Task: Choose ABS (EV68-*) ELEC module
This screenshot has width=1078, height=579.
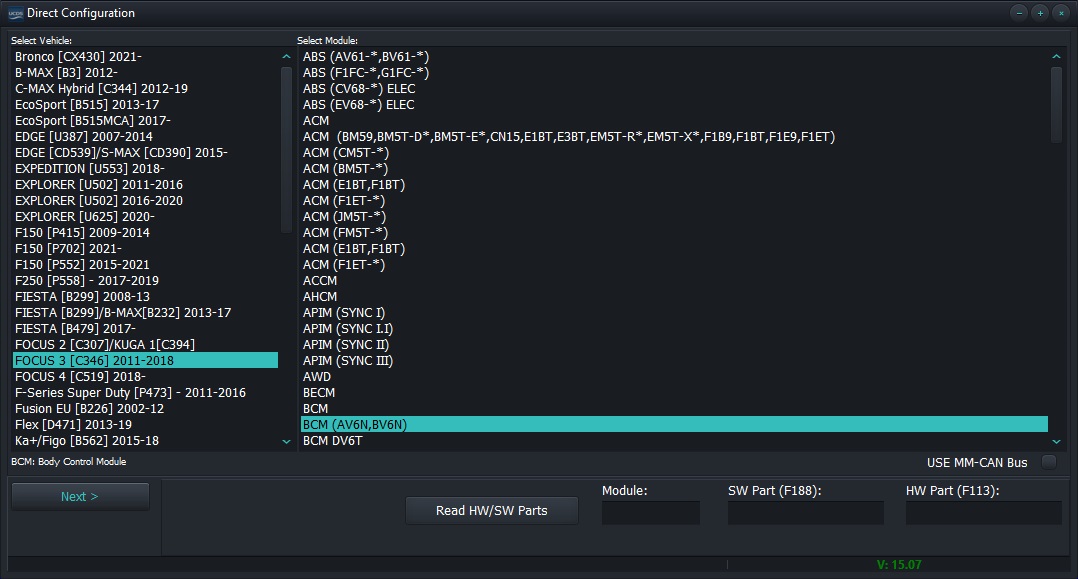Action: click(x=674, y=105)
